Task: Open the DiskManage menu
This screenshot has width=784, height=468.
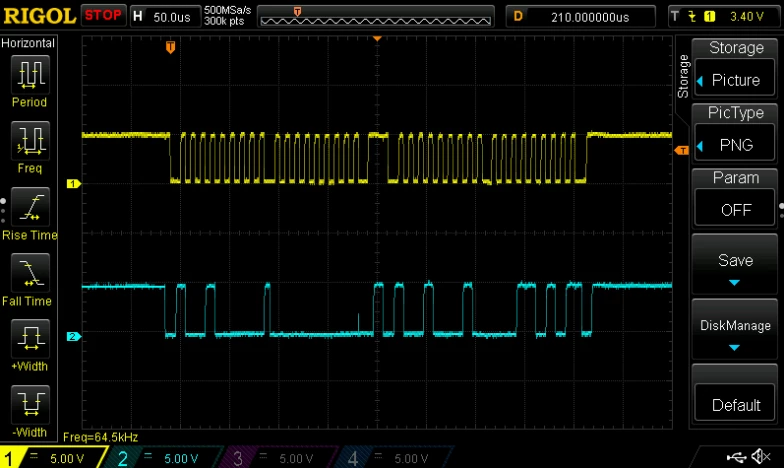Action: 734,330
